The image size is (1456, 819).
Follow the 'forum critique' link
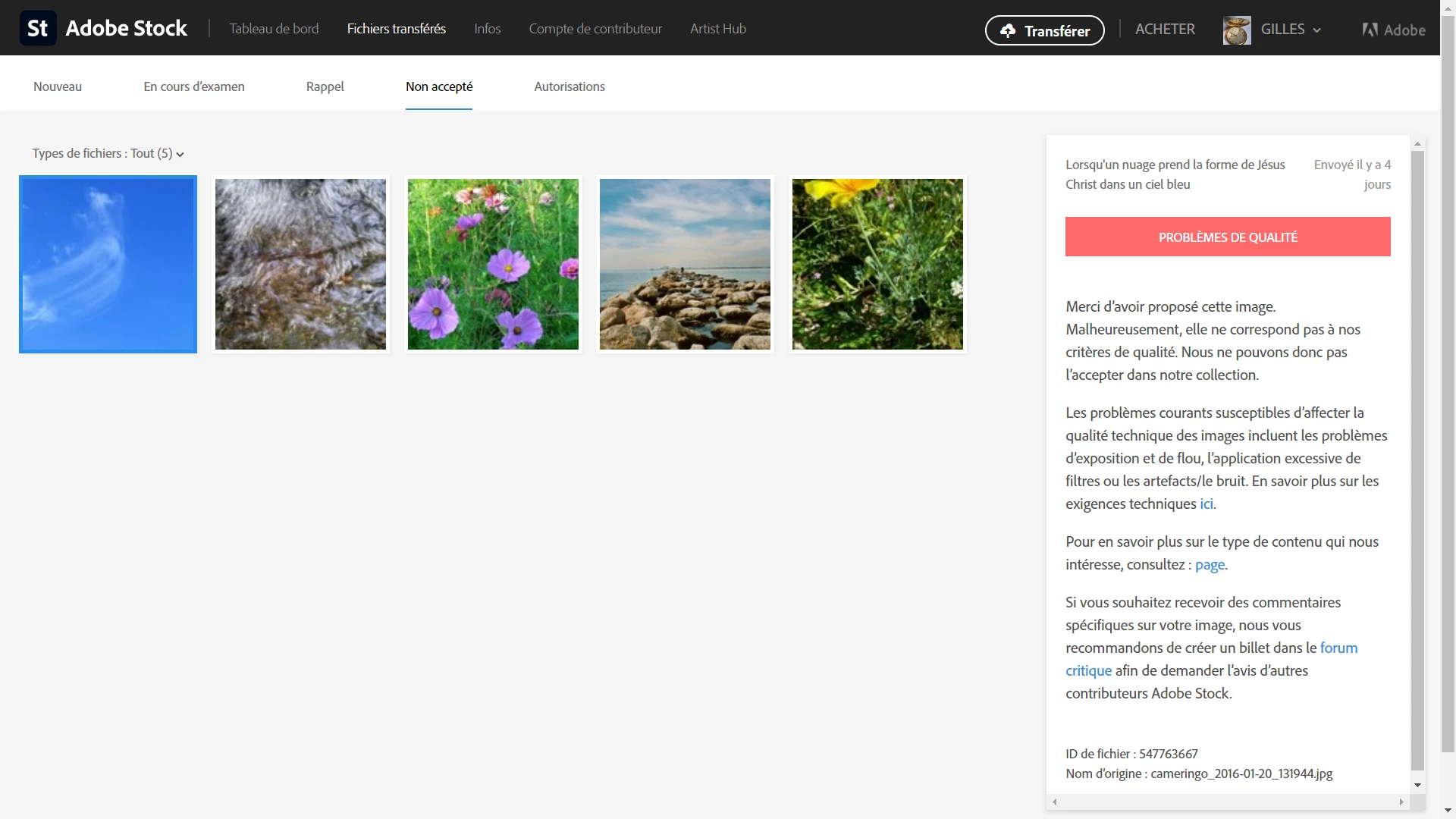coord(1338,648)
